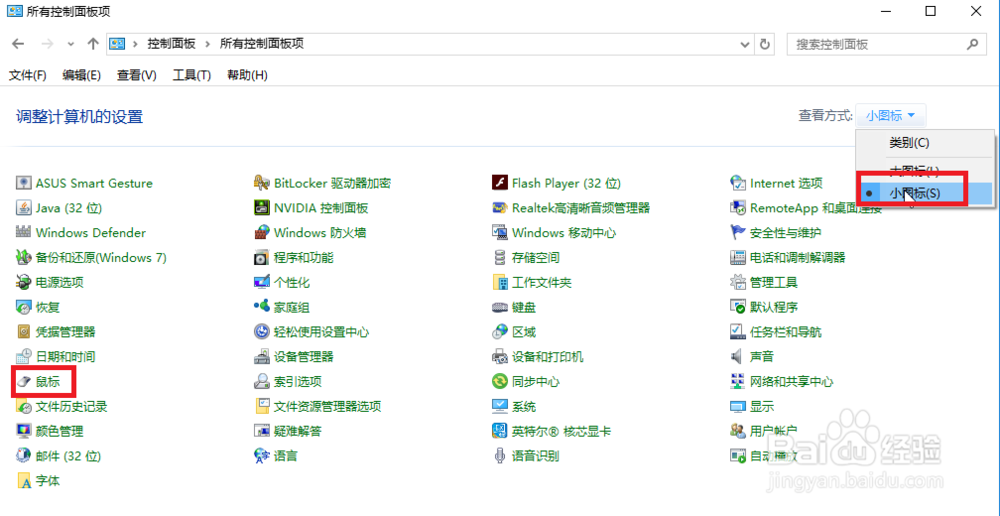This screenshot has height=516, width=1000.
Task: Click the search magnifier icon
Action: 972,45
